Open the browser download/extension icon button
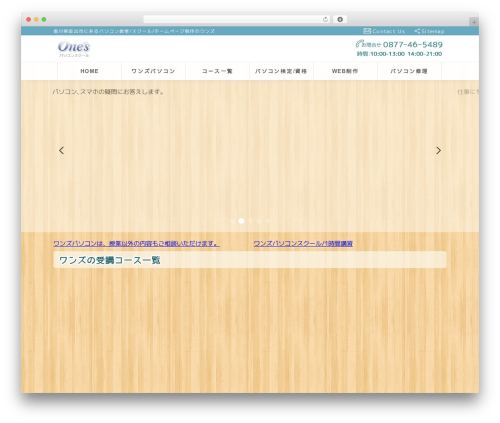 click(x=340, y=20)
